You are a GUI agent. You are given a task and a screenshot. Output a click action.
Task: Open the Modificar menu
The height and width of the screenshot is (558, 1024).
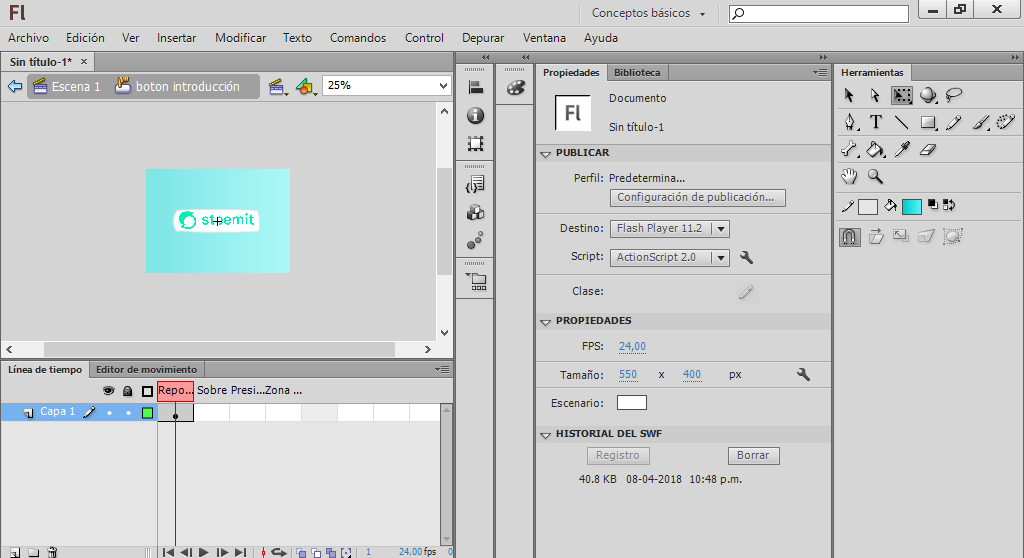point(240,38)
